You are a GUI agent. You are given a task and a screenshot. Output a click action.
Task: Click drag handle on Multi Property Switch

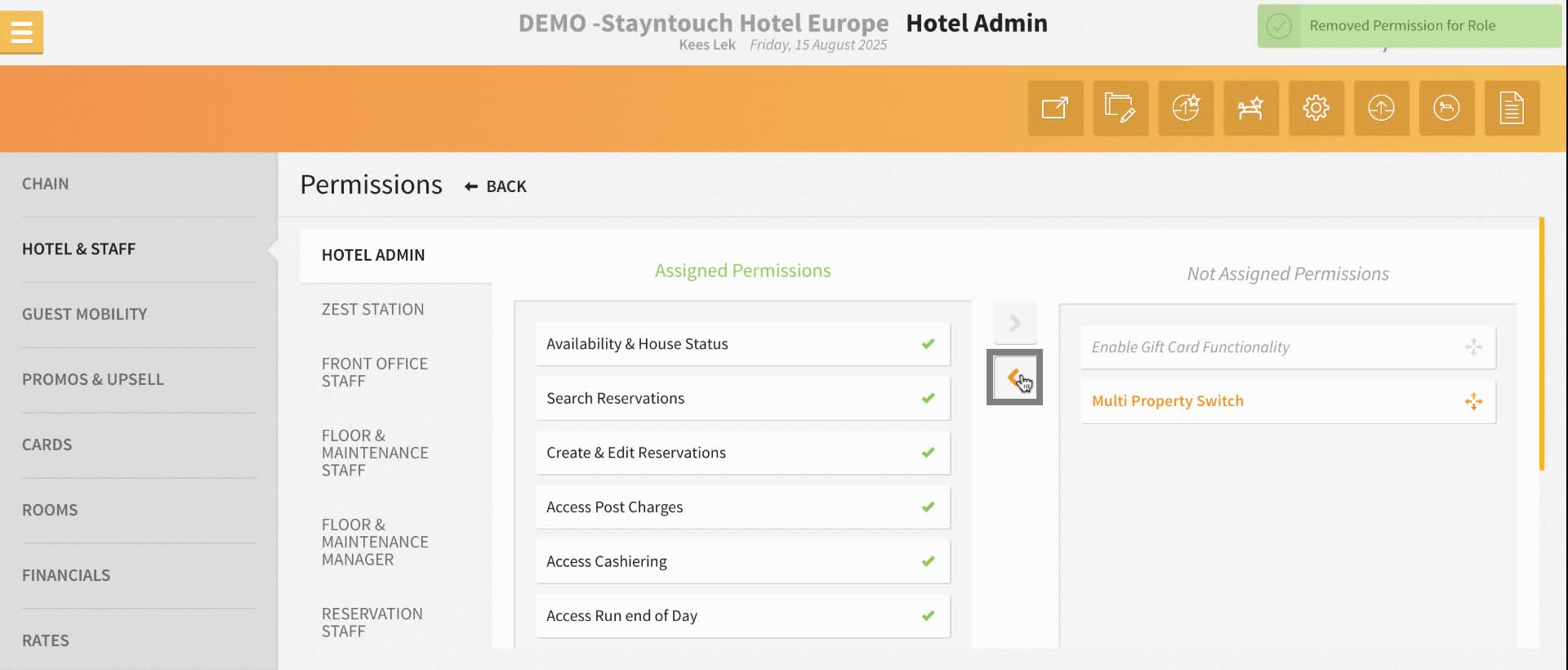(x=1473, y=401)
